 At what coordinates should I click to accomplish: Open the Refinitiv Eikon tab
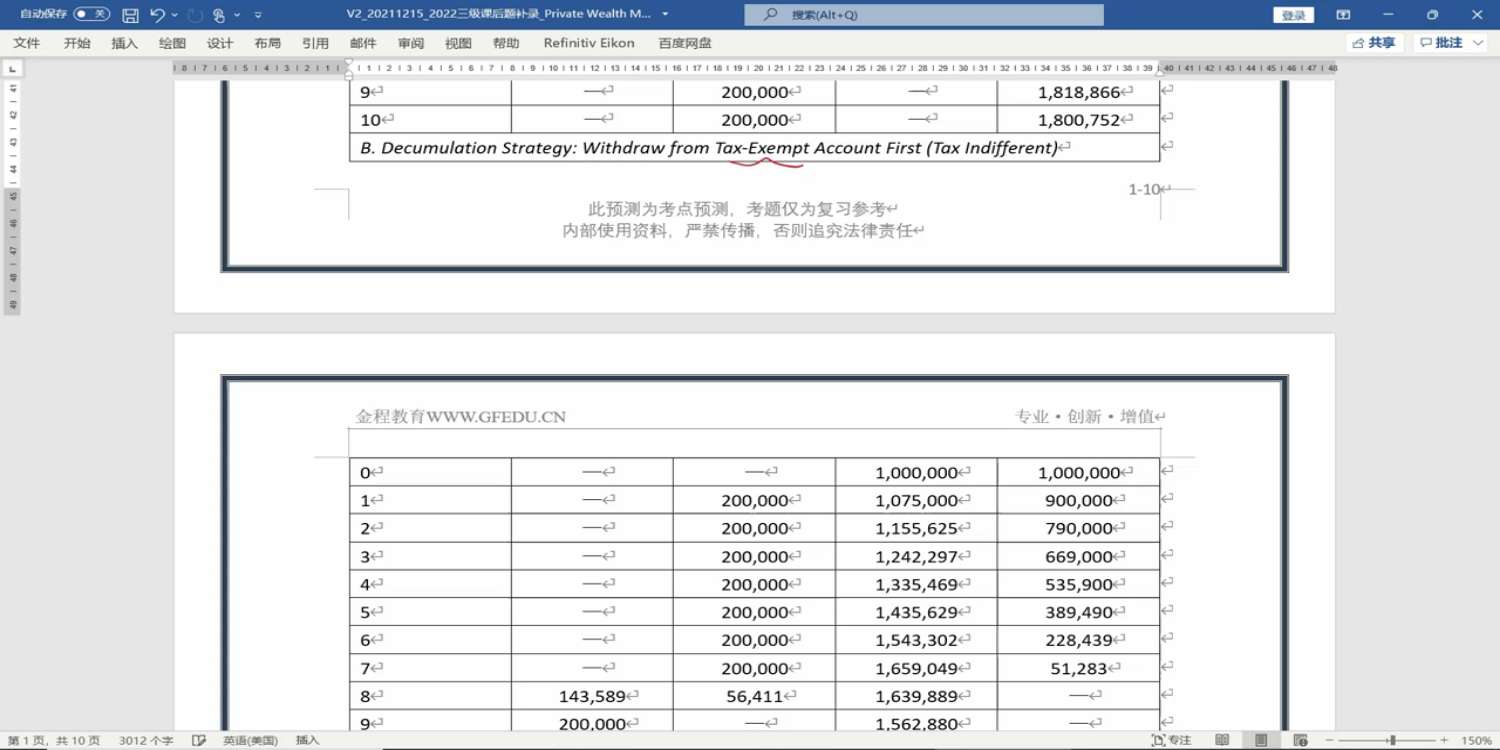pos(589,43)
